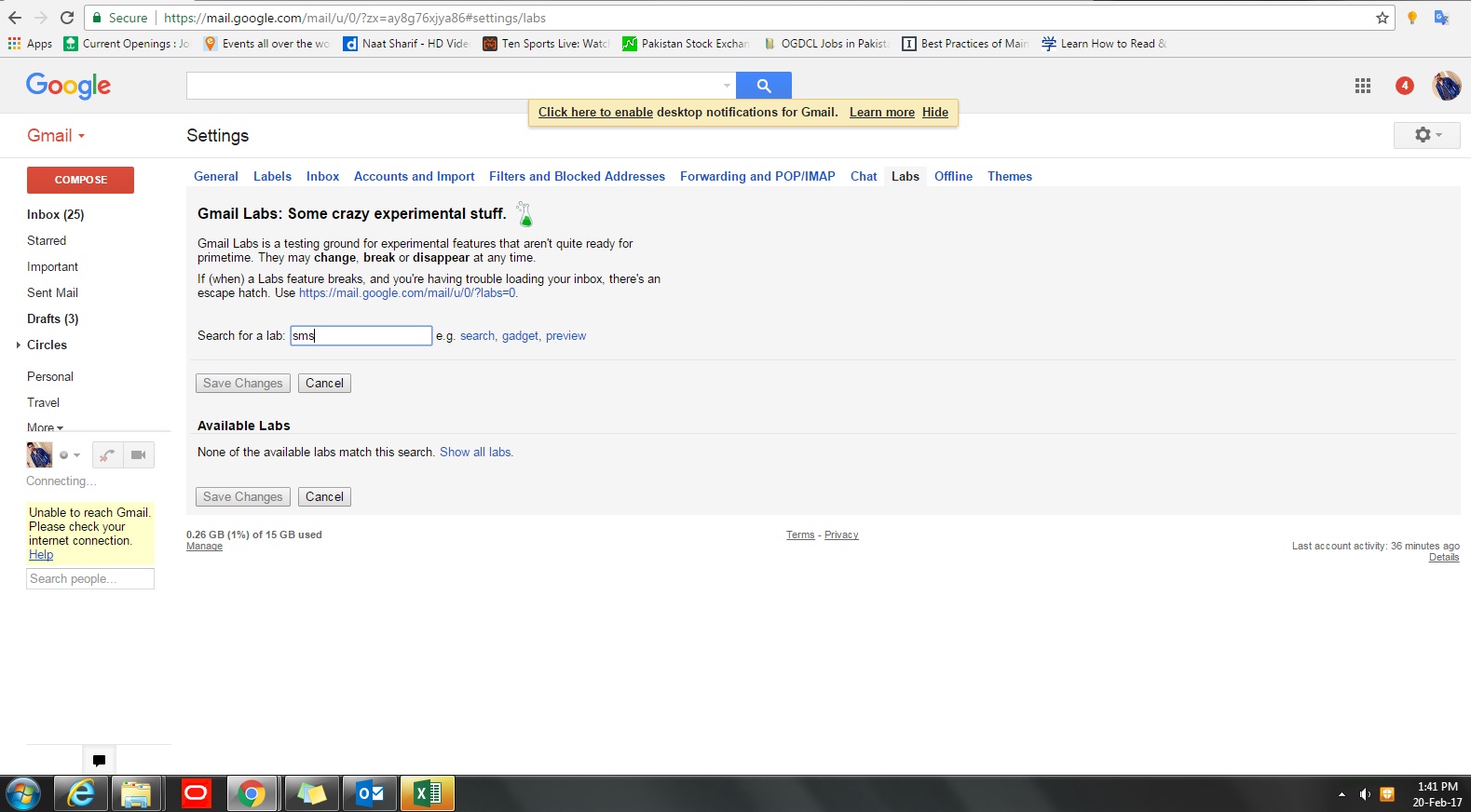
Task: Click the blue Gmail search magnifier button
Action: 763,86
